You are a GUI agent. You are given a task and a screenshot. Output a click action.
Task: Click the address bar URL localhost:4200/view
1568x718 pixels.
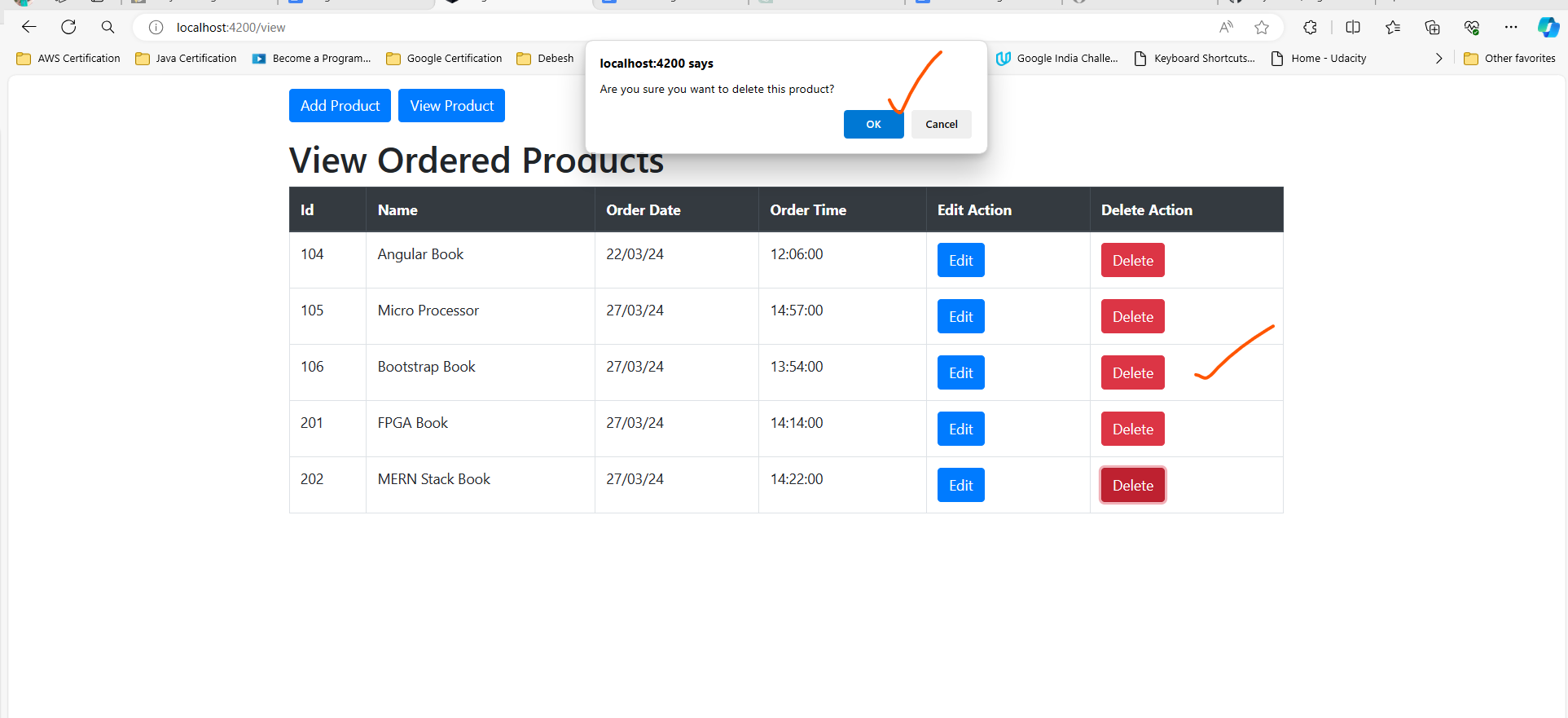click(231, 28)
